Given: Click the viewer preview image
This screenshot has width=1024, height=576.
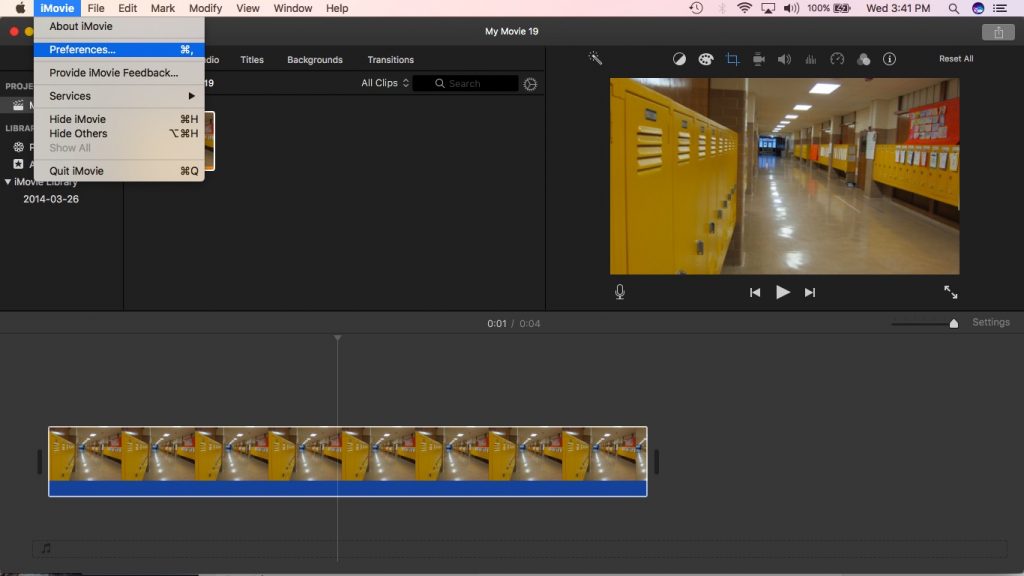Looking at the screenshot, I should coord(784,176).
